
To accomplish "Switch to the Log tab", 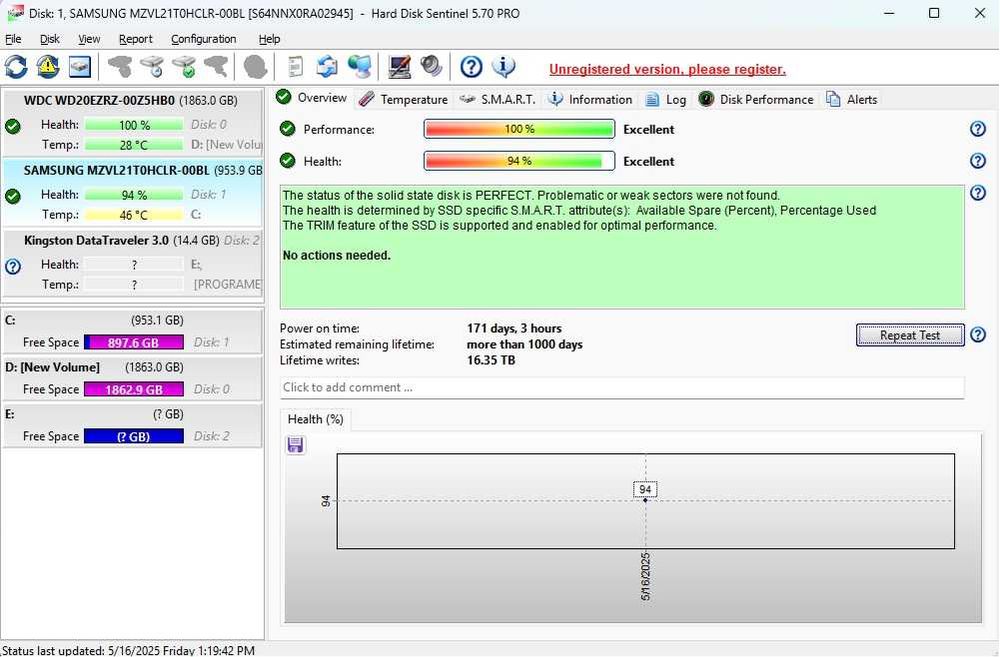I will pyautogui.click(x=666, y=100).
